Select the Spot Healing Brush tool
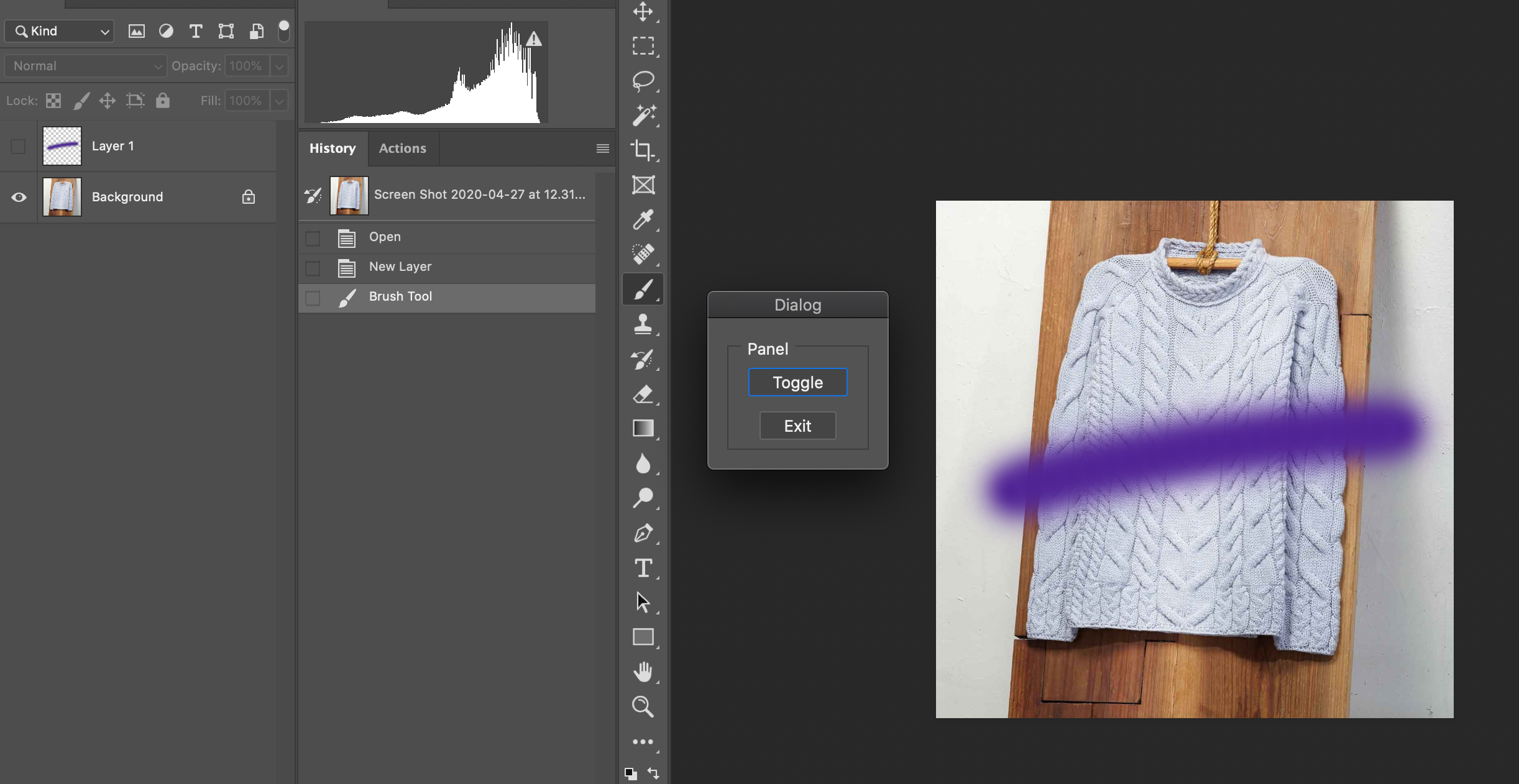Screen dimensions: 1519x784 click(x=643, y=254)
